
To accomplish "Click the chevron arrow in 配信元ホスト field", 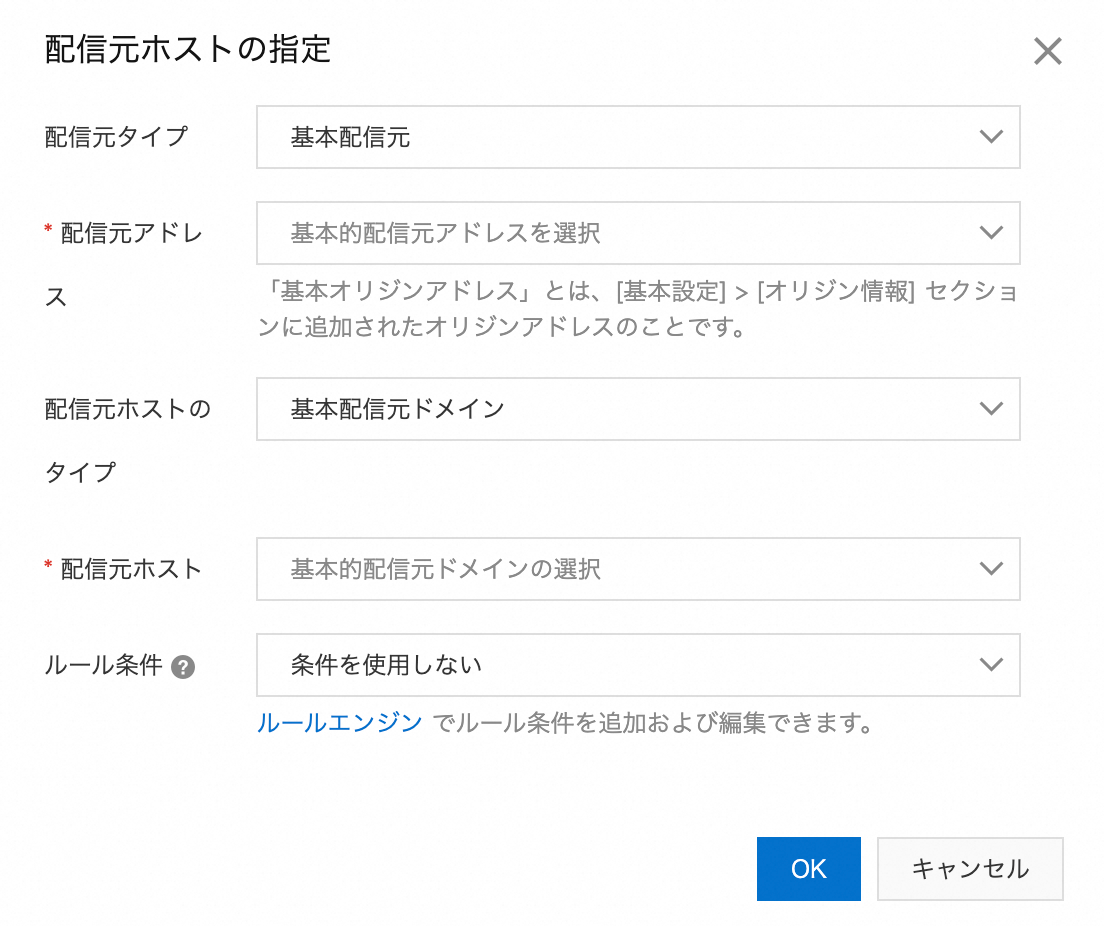I will pos(990,569).
